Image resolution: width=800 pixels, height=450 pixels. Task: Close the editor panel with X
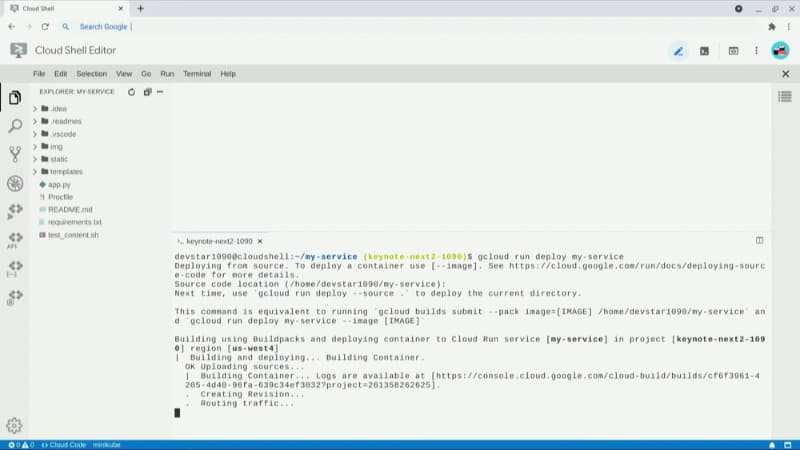point(786,74)
